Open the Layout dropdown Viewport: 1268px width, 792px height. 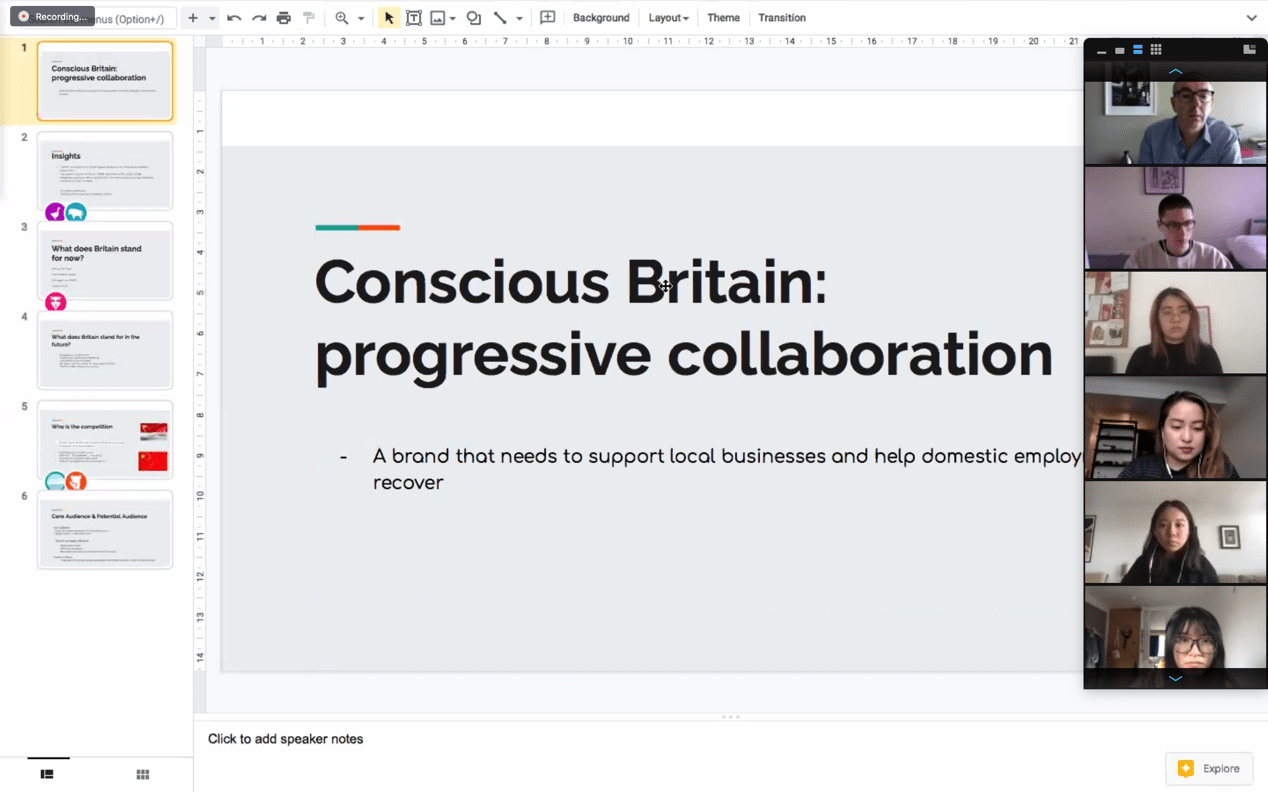pos(668,18)
